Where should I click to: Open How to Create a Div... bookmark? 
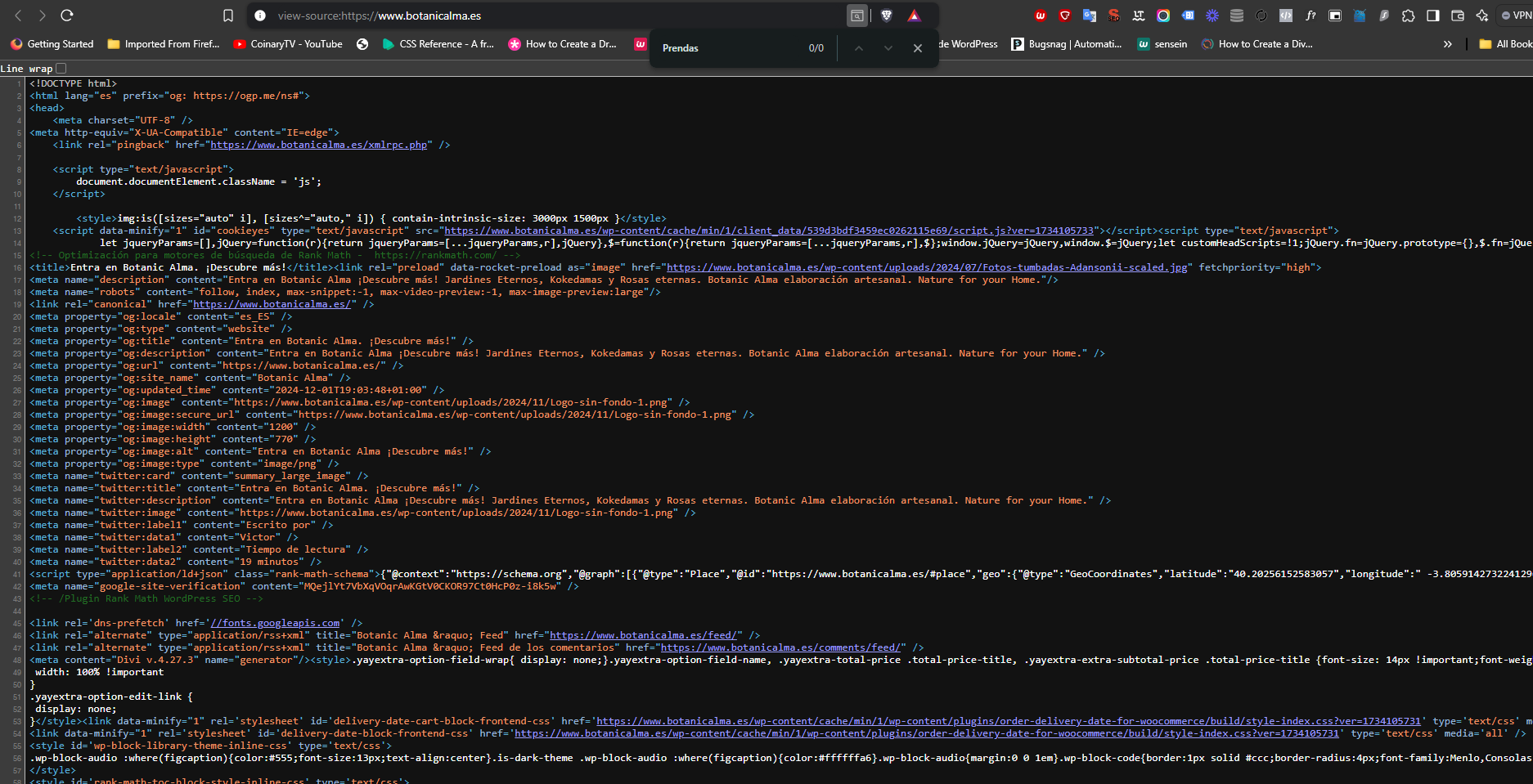[x=1257, y=44]
